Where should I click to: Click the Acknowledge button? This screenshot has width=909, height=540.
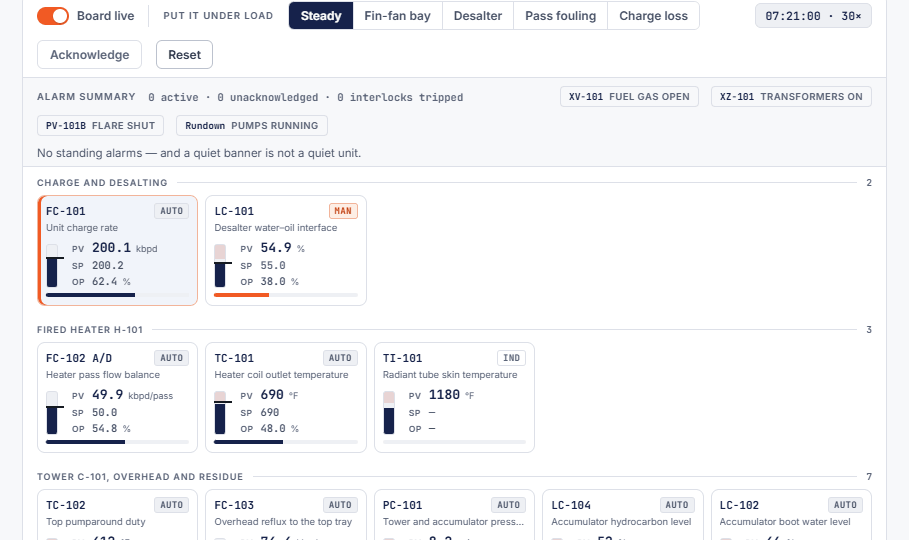[89, 55]
